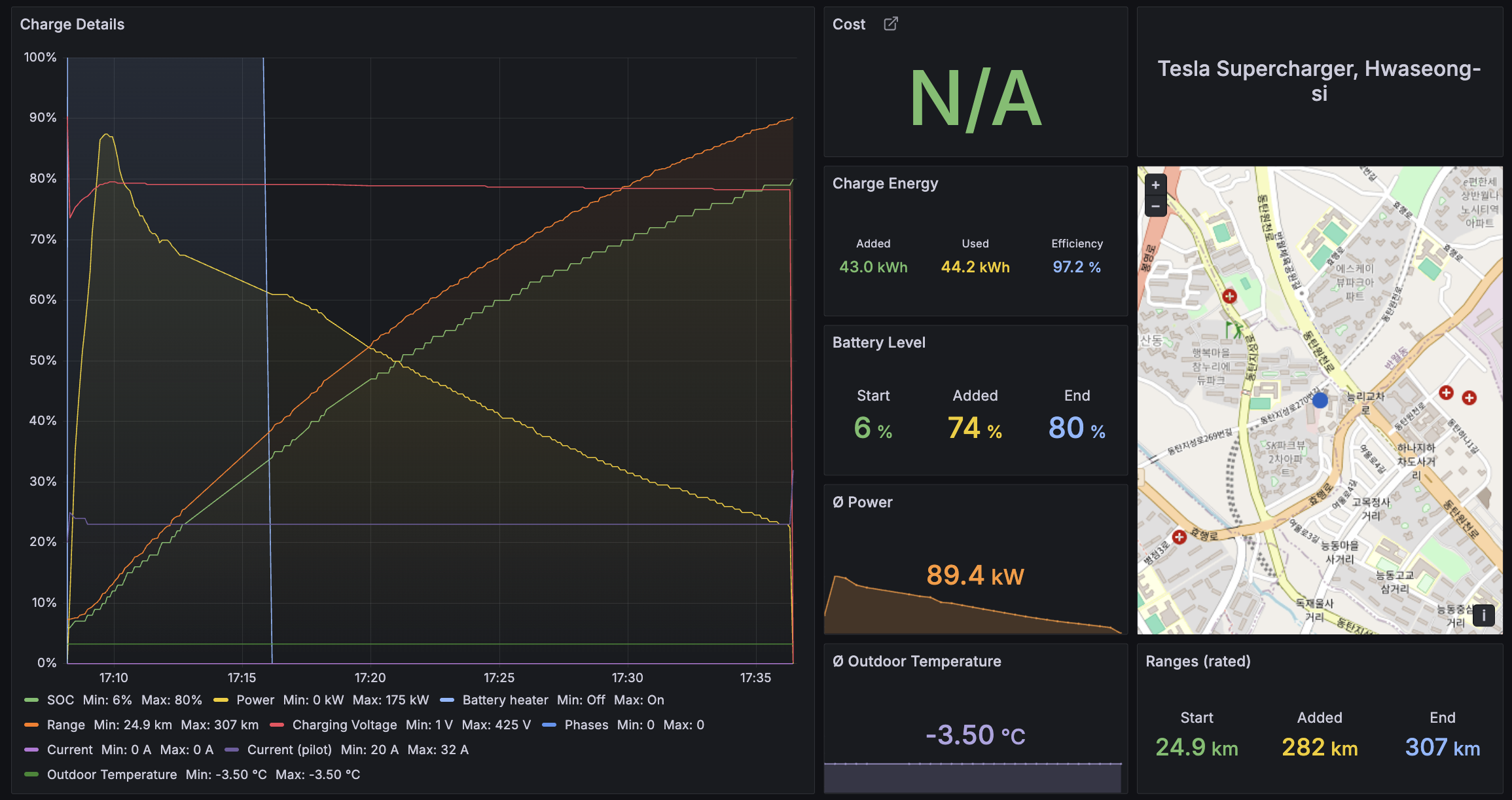Zoom in on the map
This screenshot has height=800, width=1512.
point(1156,185)
